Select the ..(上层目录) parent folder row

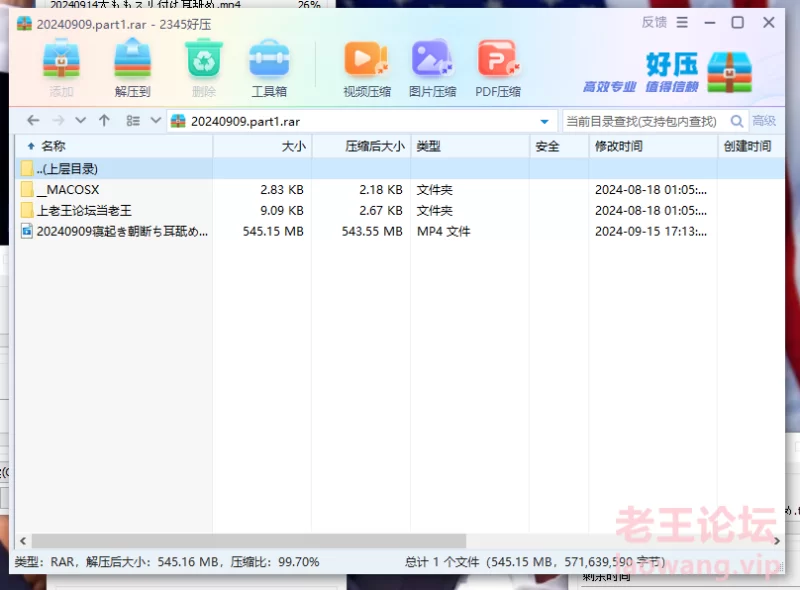[400, 168]
